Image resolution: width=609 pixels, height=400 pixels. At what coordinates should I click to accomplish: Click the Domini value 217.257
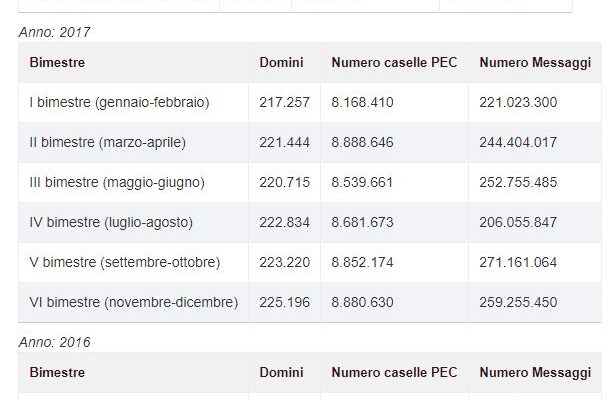click(x=285, y=103)
